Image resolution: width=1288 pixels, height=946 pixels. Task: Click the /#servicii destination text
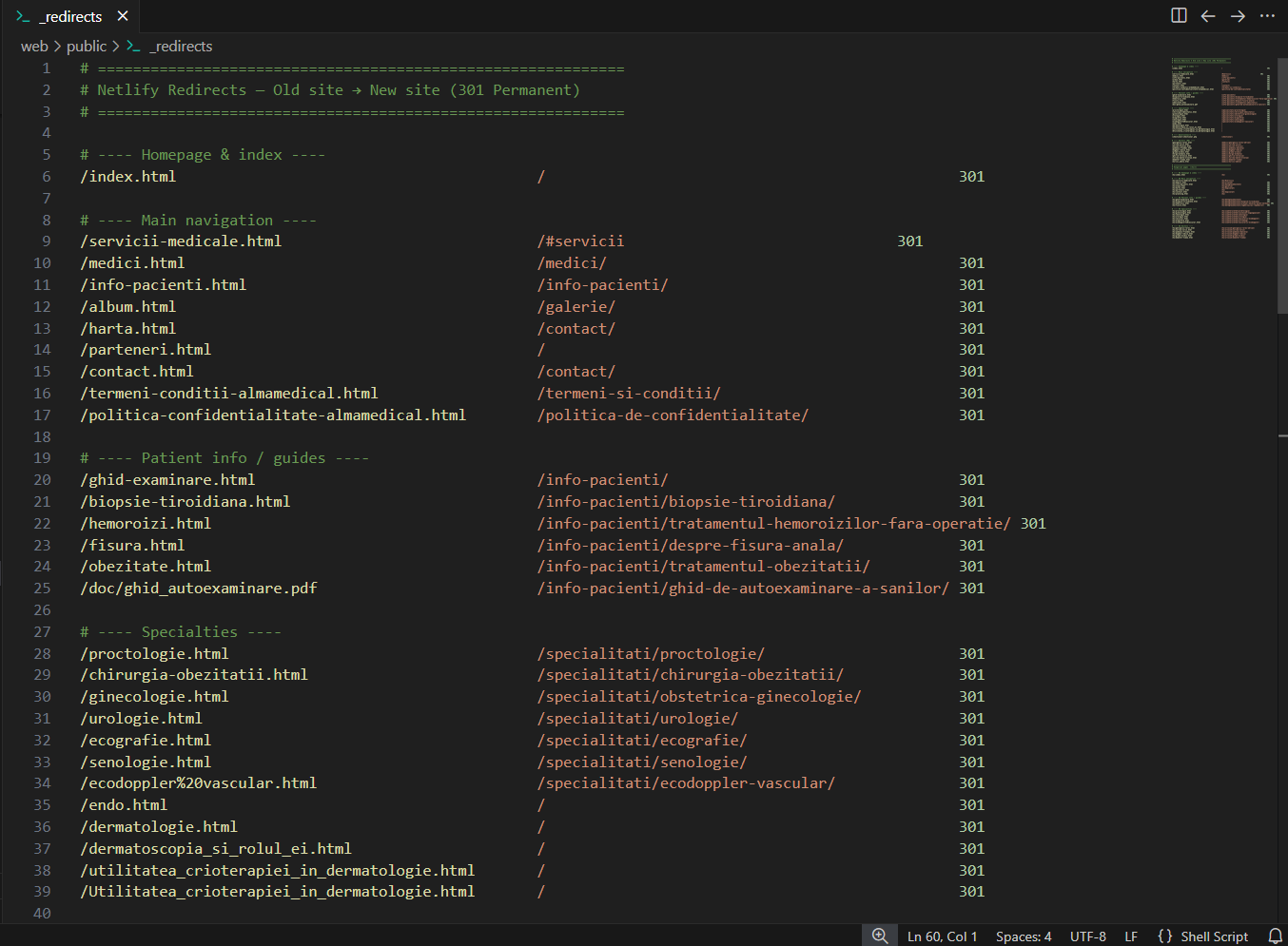[580, 241]
